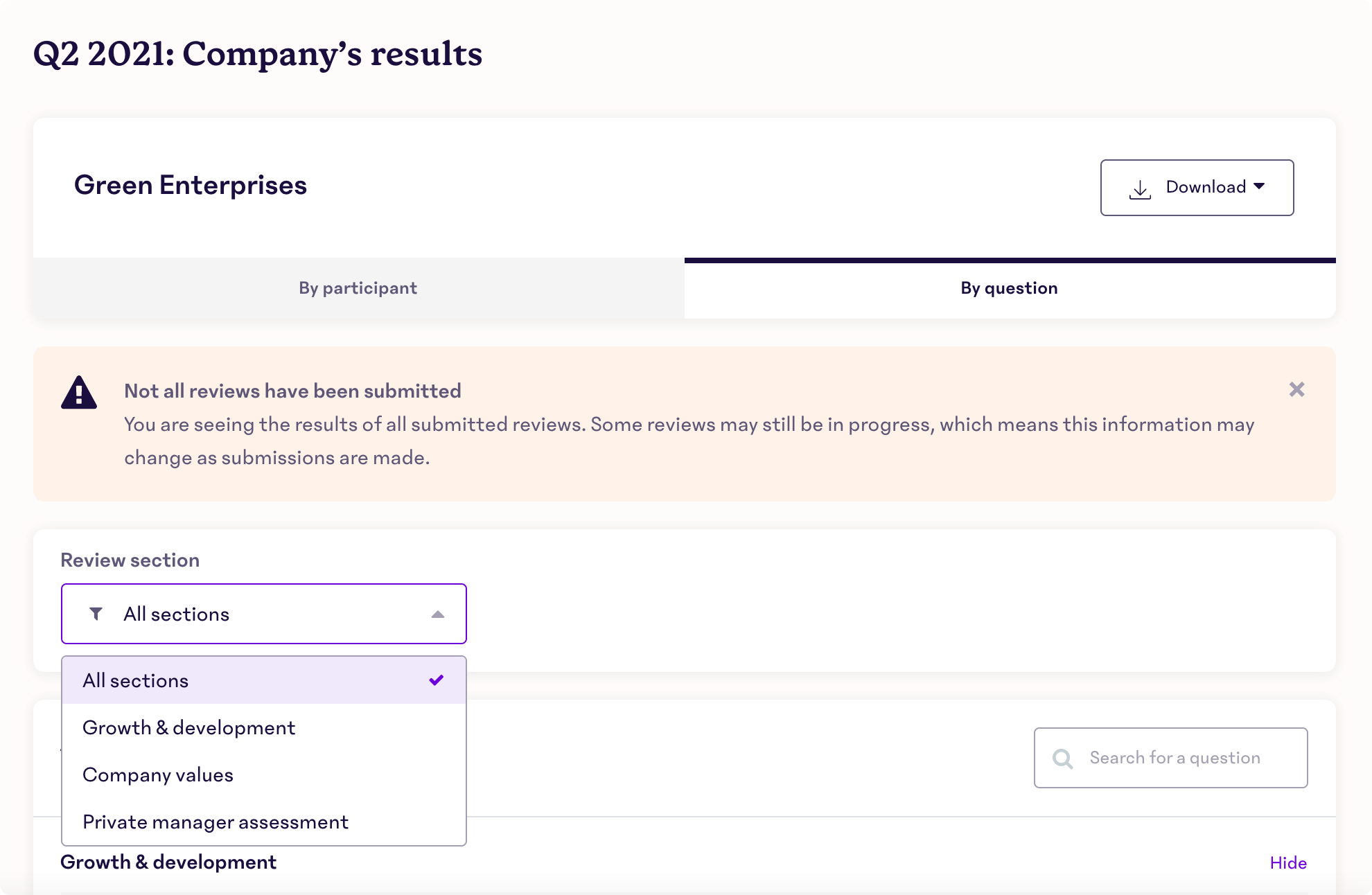The height and width of the screenshot is (895, 1372).
Task: Focus the Search for a question field
Action: click(1170, 758)
